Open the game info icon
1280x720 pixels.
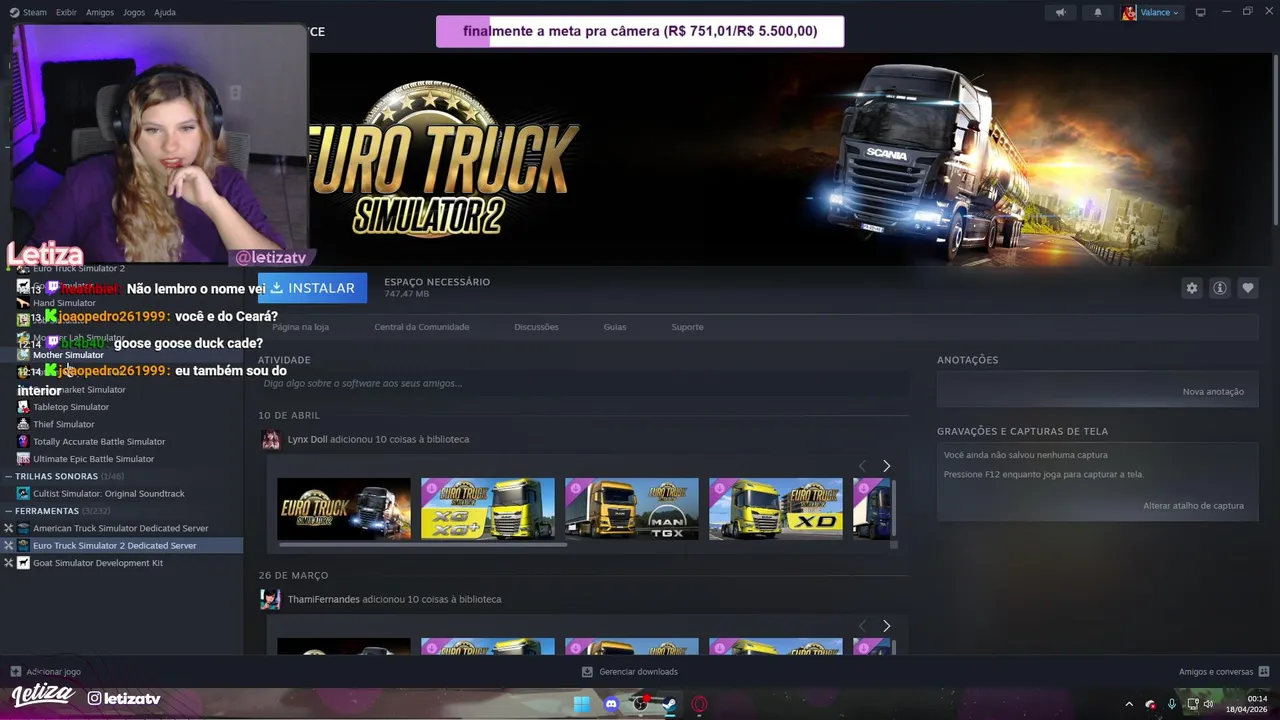(x=1219, y=288)
